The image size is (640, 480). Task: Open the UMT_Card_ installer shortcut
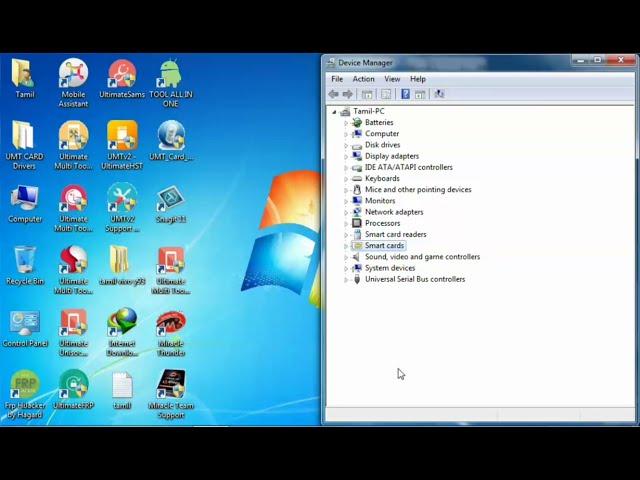coord(171,141)
